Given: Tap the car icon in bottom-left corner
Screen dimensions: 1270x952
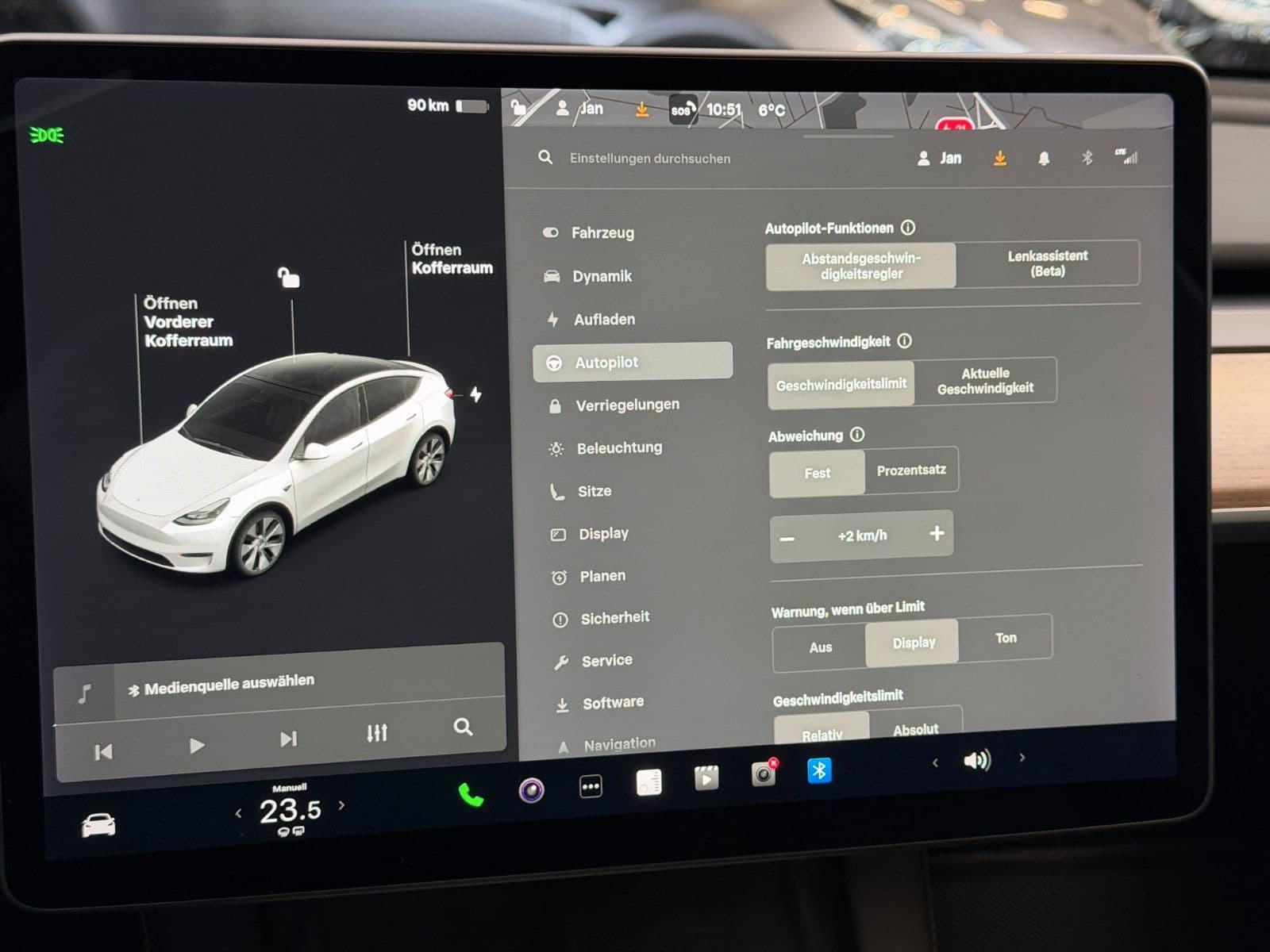Looking at the screenshot, I should [x=98, y=826].
